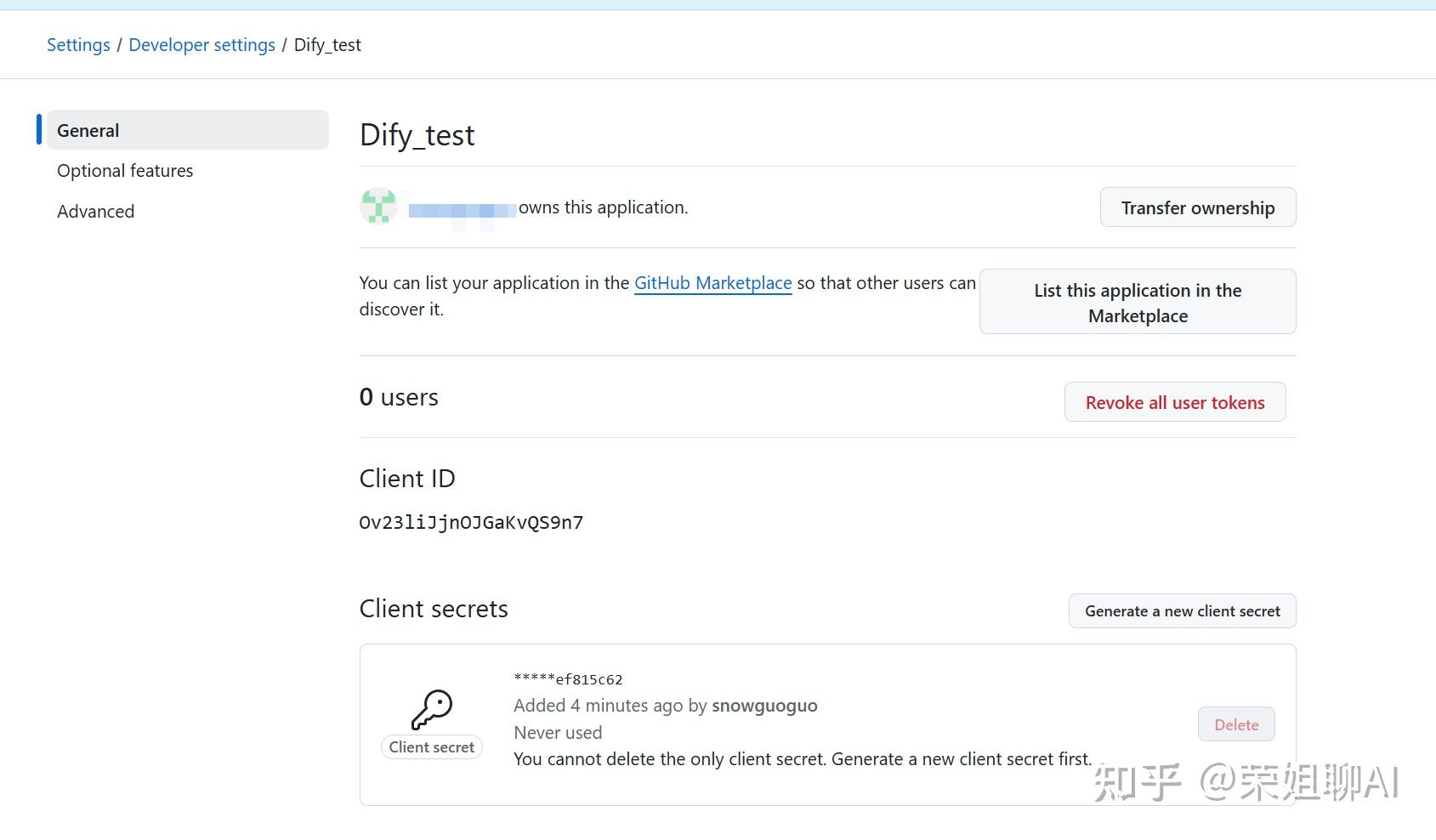This screenshot has width=1436, height=840.
Task: Click the Transfer ownership button
Action: 1197,207
